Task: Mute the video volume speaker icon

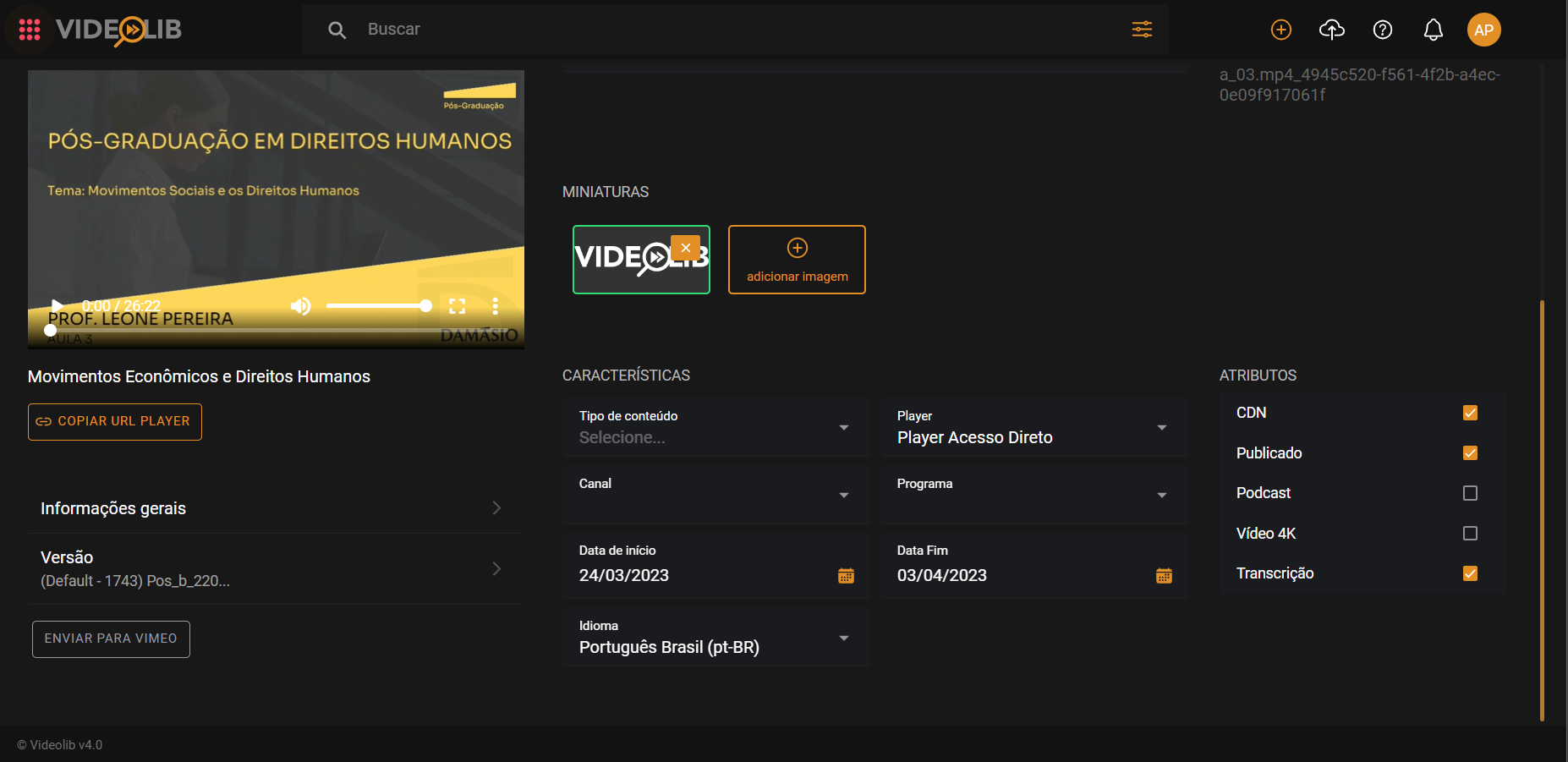Action: click(x=300, y=305)
